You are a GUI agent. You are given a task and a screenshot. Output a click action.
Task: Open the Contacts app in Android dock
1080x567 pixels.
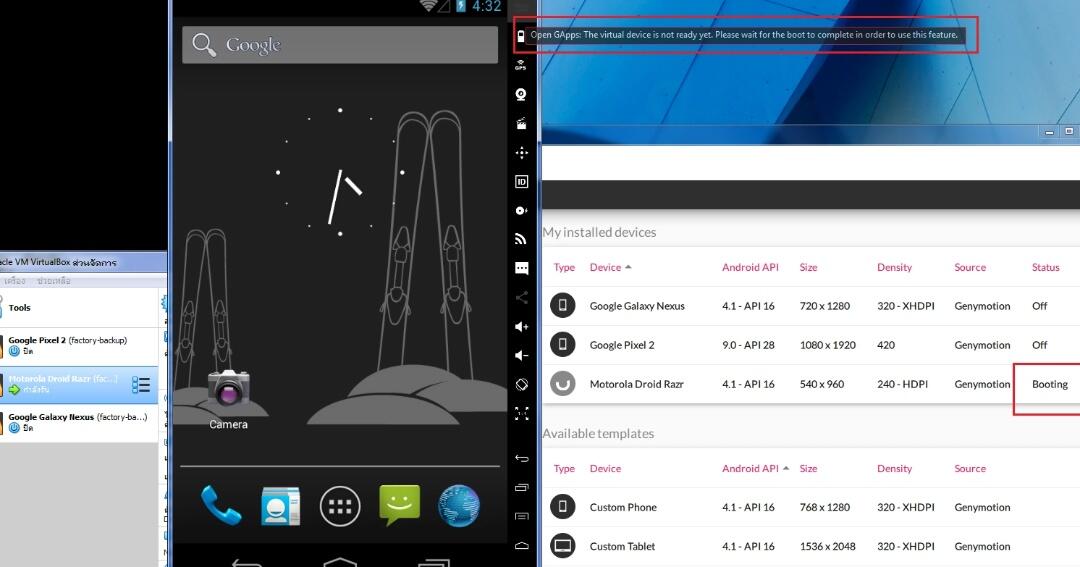point(280,506)
